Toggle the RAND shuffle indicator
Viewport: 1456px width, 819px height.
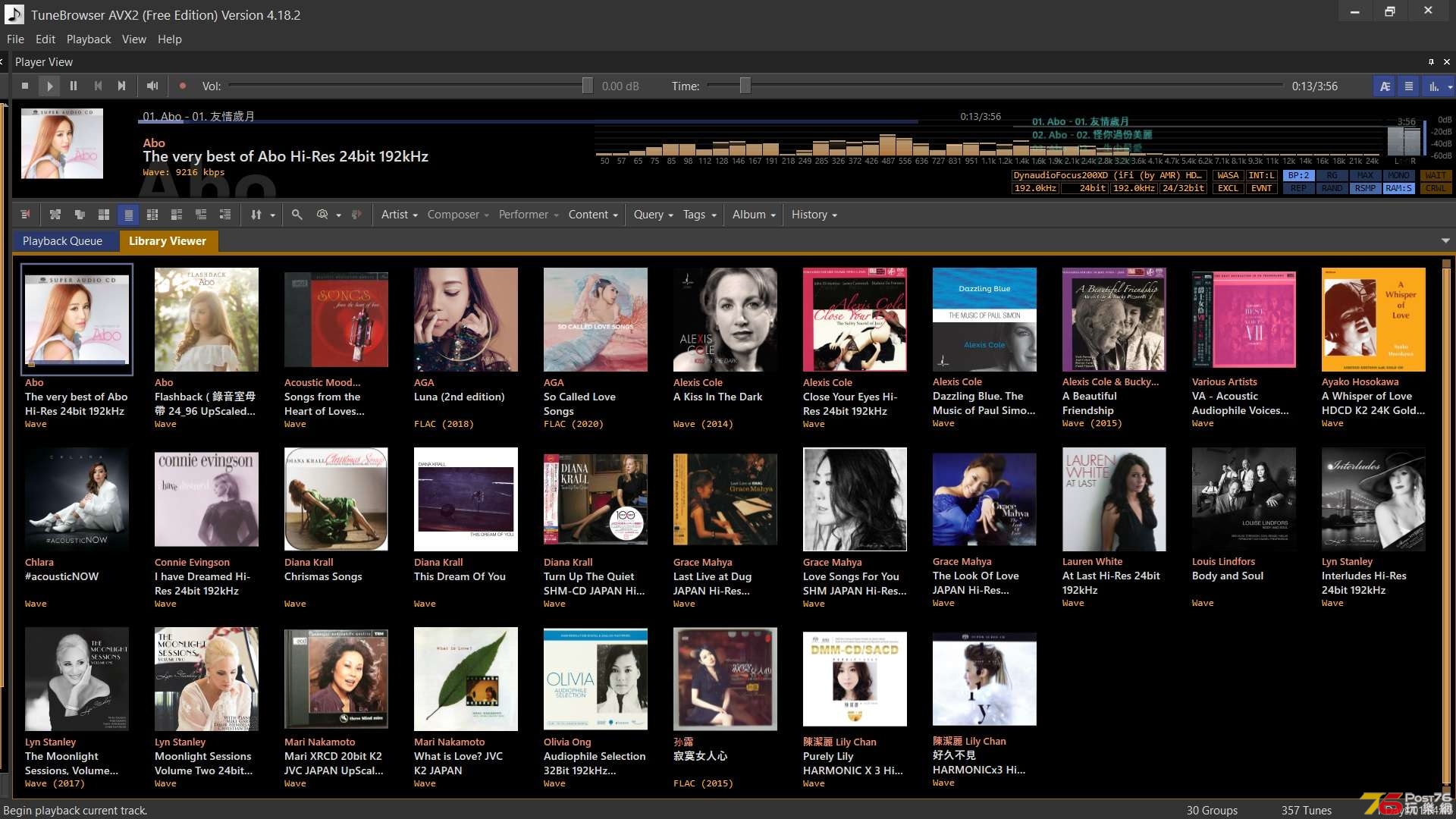coord(1332,188)
